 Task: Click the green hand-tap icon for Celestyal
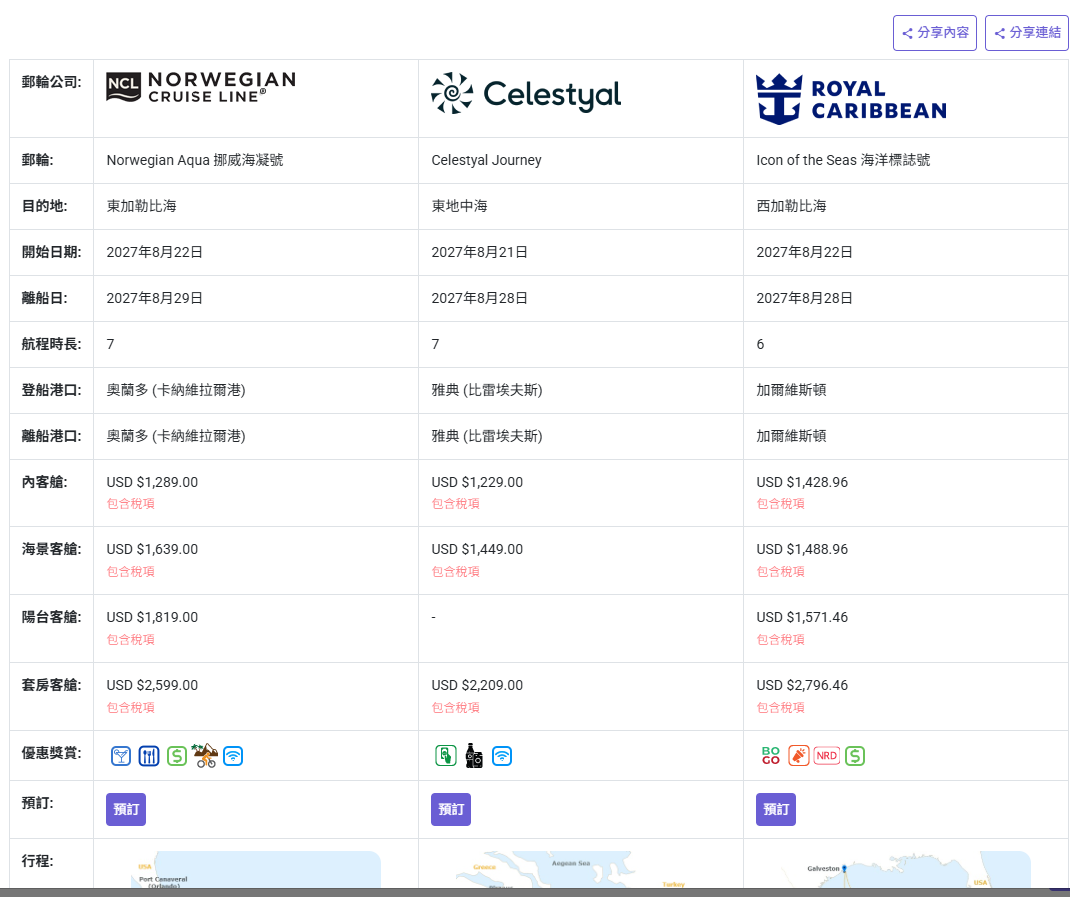point(446,756)
